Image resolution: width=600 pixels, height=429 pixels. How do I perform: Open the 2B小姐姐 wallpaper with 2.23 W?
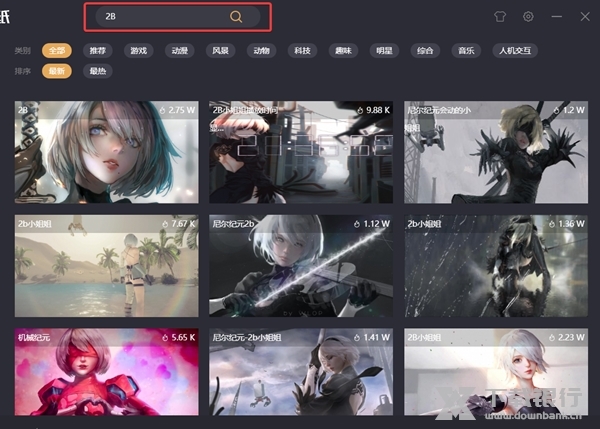click(496, 372)
